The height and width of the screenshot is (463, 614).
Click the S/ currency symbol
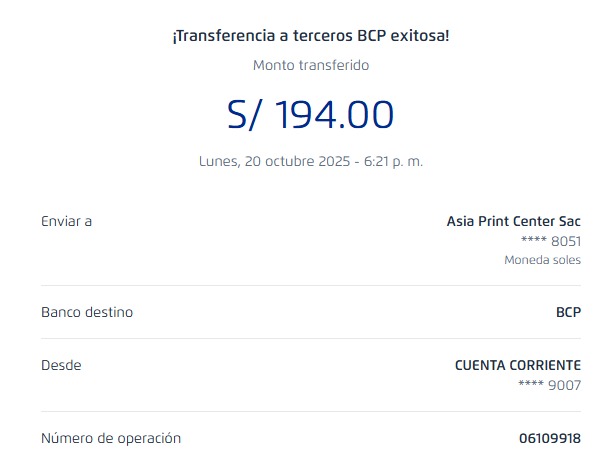pyautogui.click(x=245, y=115)
